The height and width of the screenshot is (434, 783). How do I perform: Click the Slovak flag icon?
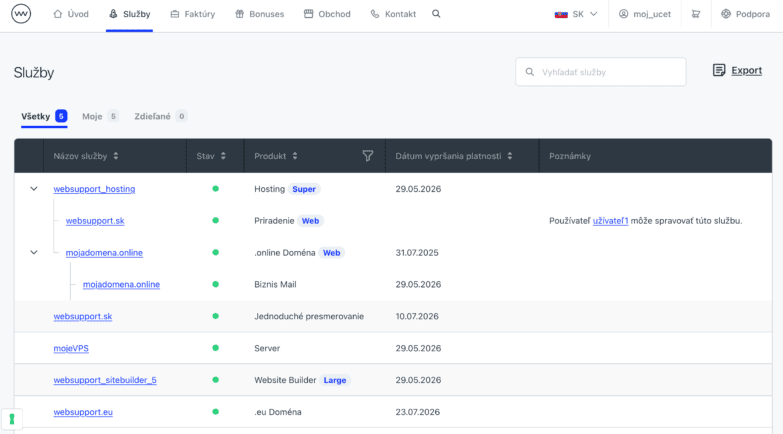pos(561,14)
